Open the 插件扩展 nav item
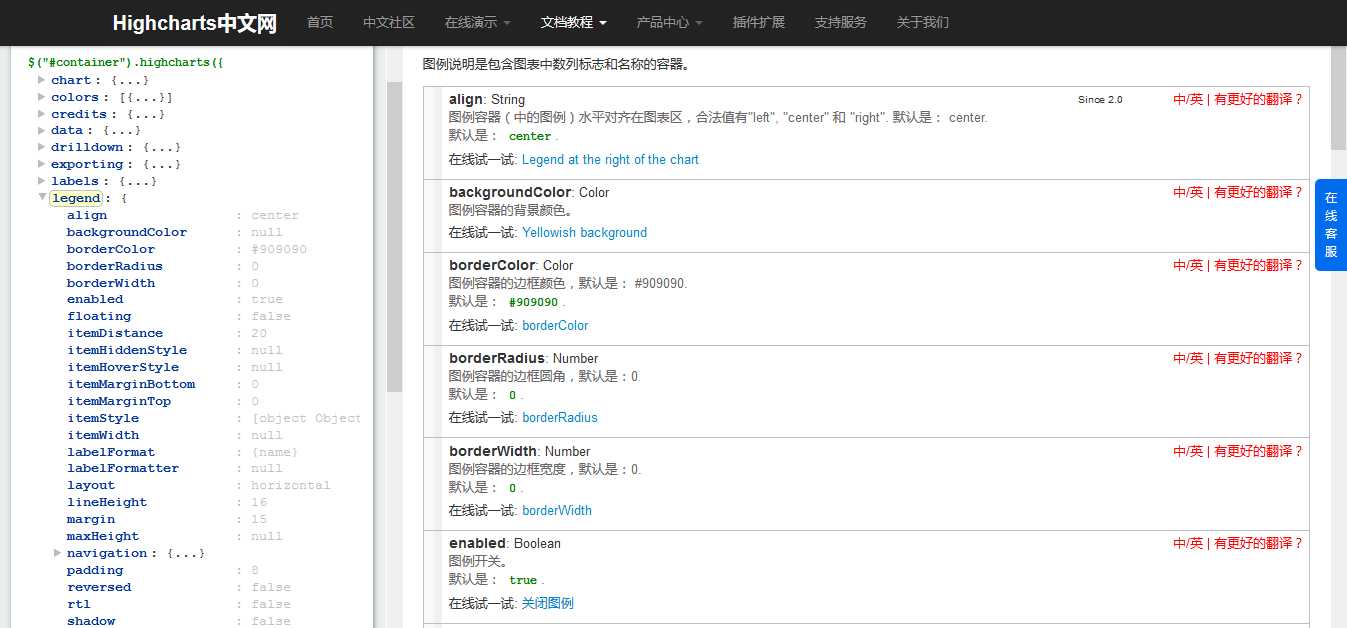The height and width of the screenshot is (628, 1347). tap(759, 22)
